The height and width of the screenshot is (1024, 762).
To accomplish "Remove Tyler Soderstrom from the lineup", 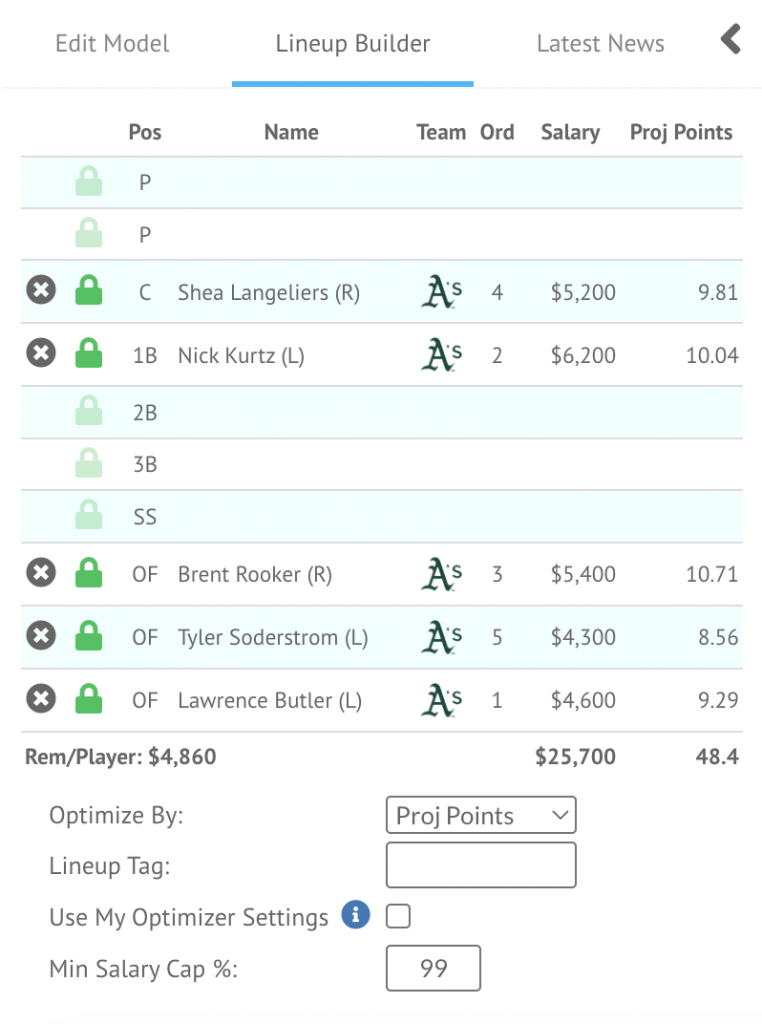I will pyautogui.click(x=40, y=636).
